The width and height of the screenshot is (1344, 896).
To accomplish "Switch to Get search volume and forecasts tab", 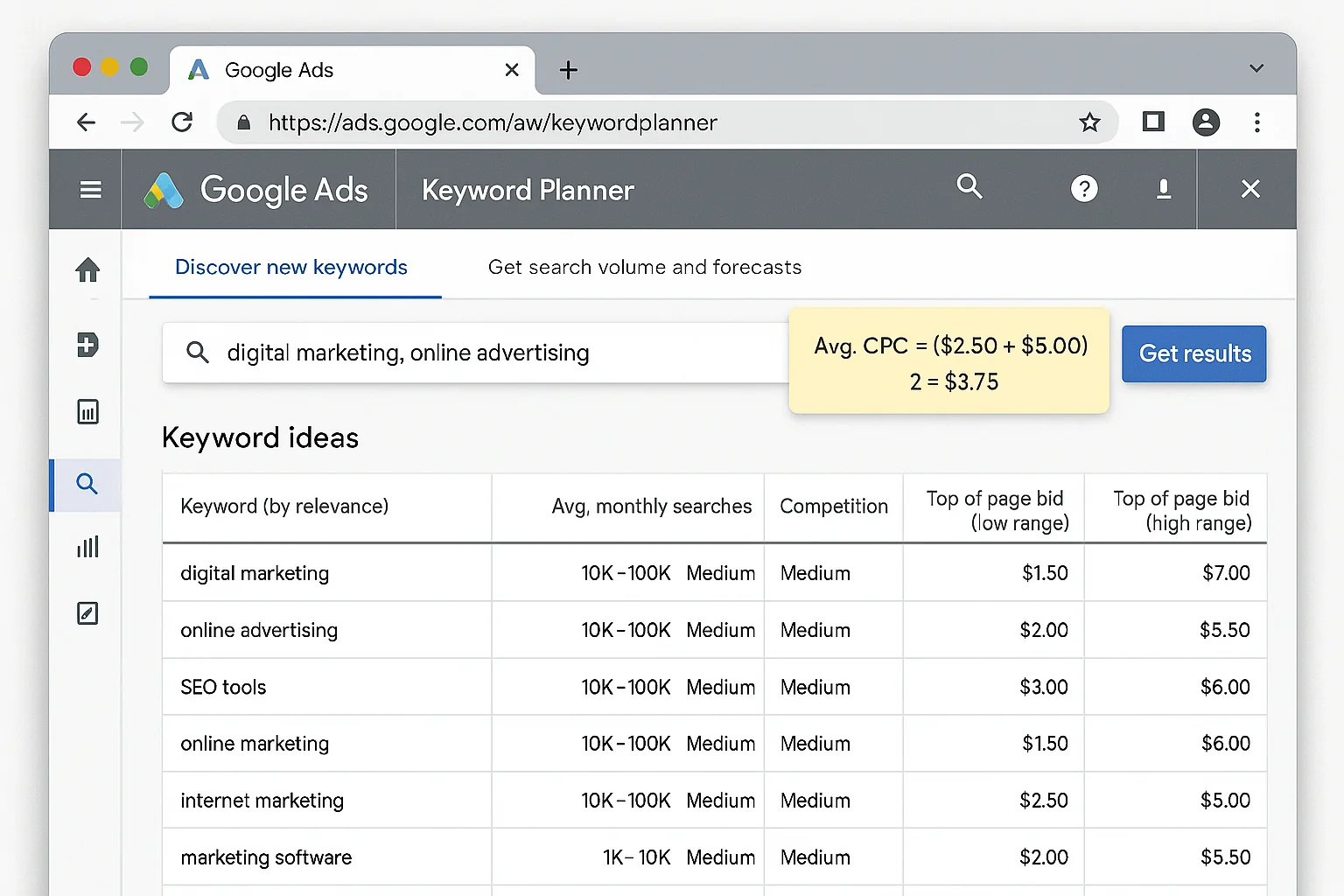I will coord(644,267).
